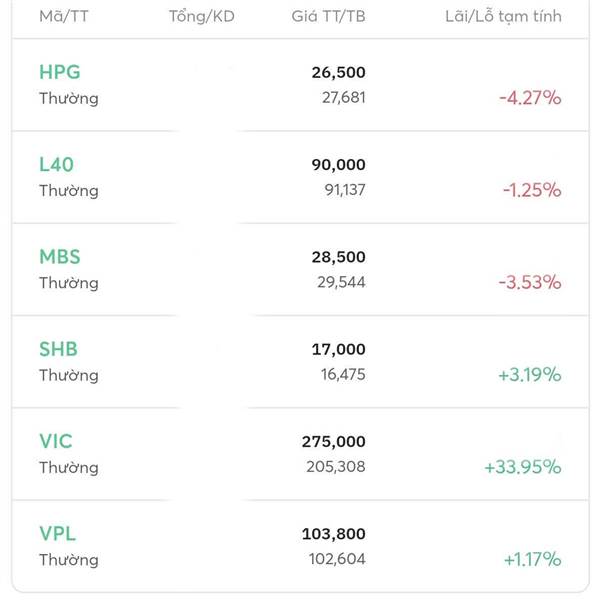The height and width of the screenshot is (600, 600).
Task: Click the VIC market price 275,000
Action: pyautogui.click(x=333, y=441)
